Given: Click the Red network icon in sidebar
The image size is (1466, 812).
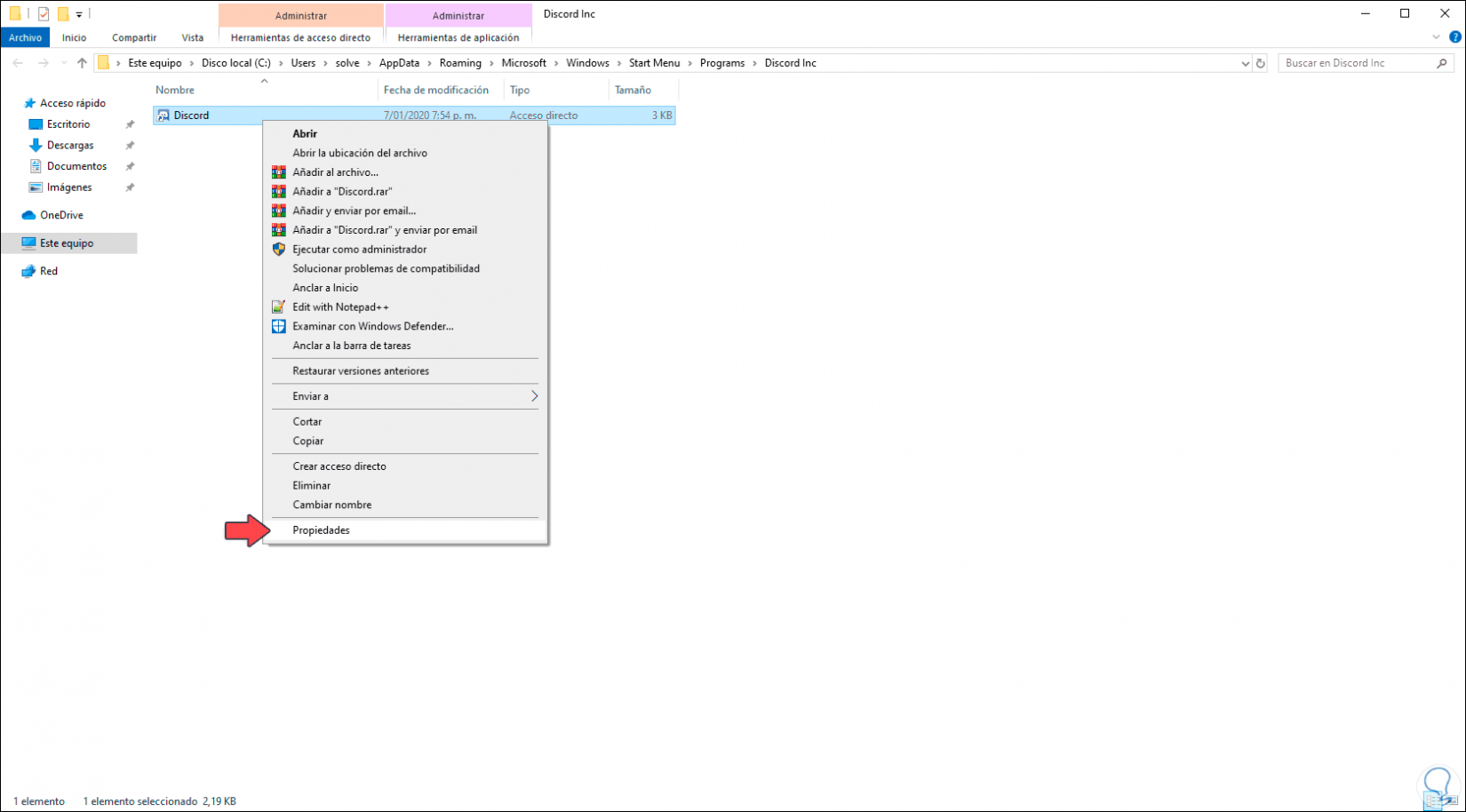Looking at the screenshot, I should (28, 271).
